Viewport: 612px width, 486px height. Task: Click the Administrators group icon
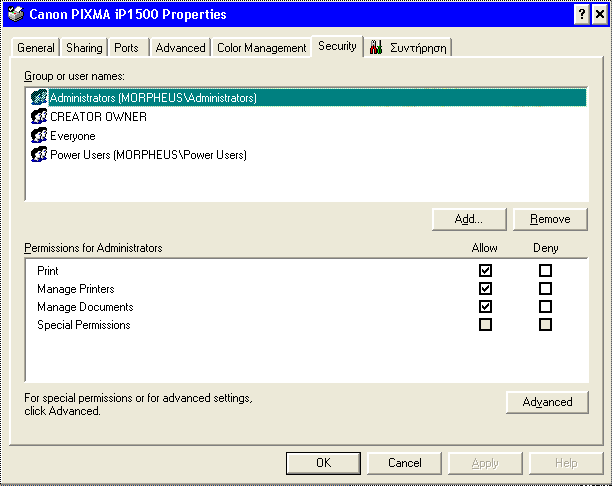click(39, 97)
